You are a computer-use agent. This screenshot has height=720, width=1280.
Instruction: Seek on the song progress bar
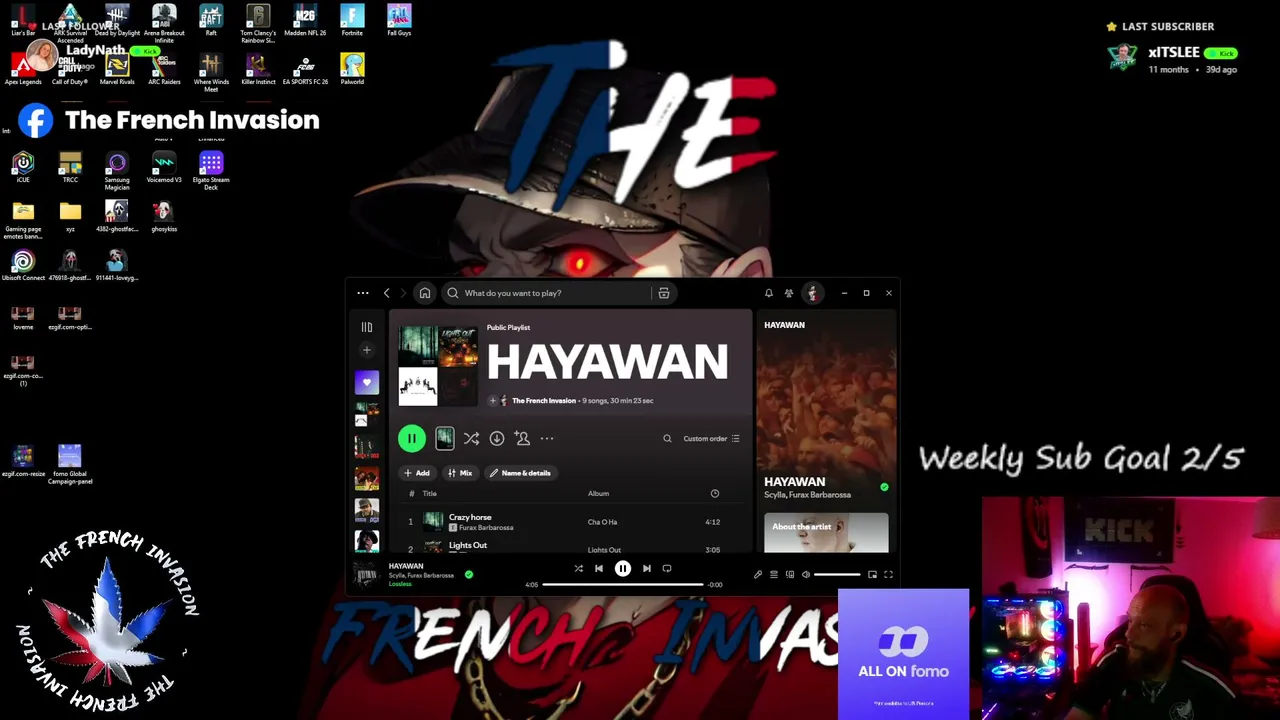(625, 584)
